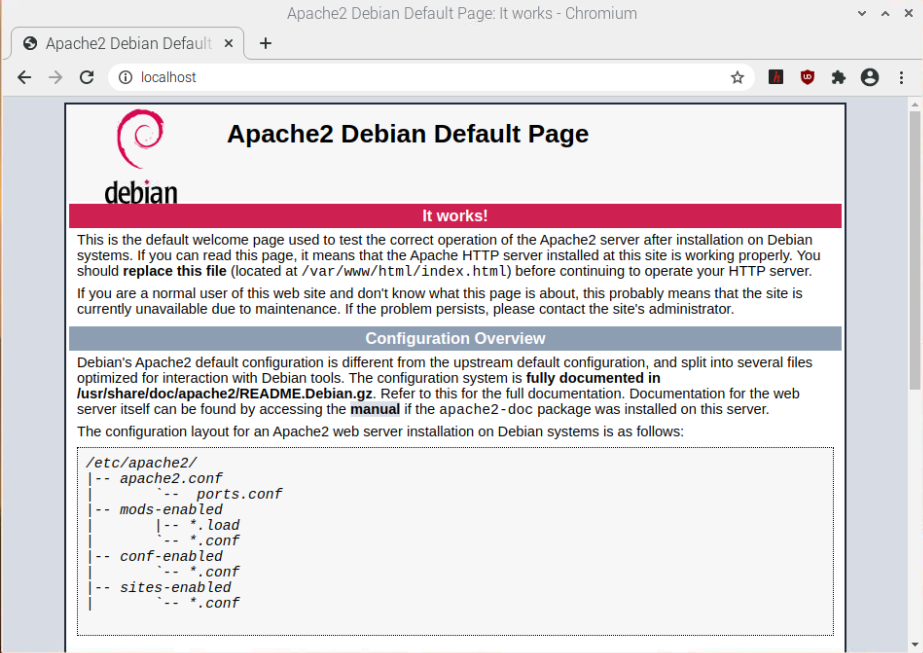923x653 pixels.
Task: Click the 'mods-enabled' tree line
Action: click(x=171, y=509)
